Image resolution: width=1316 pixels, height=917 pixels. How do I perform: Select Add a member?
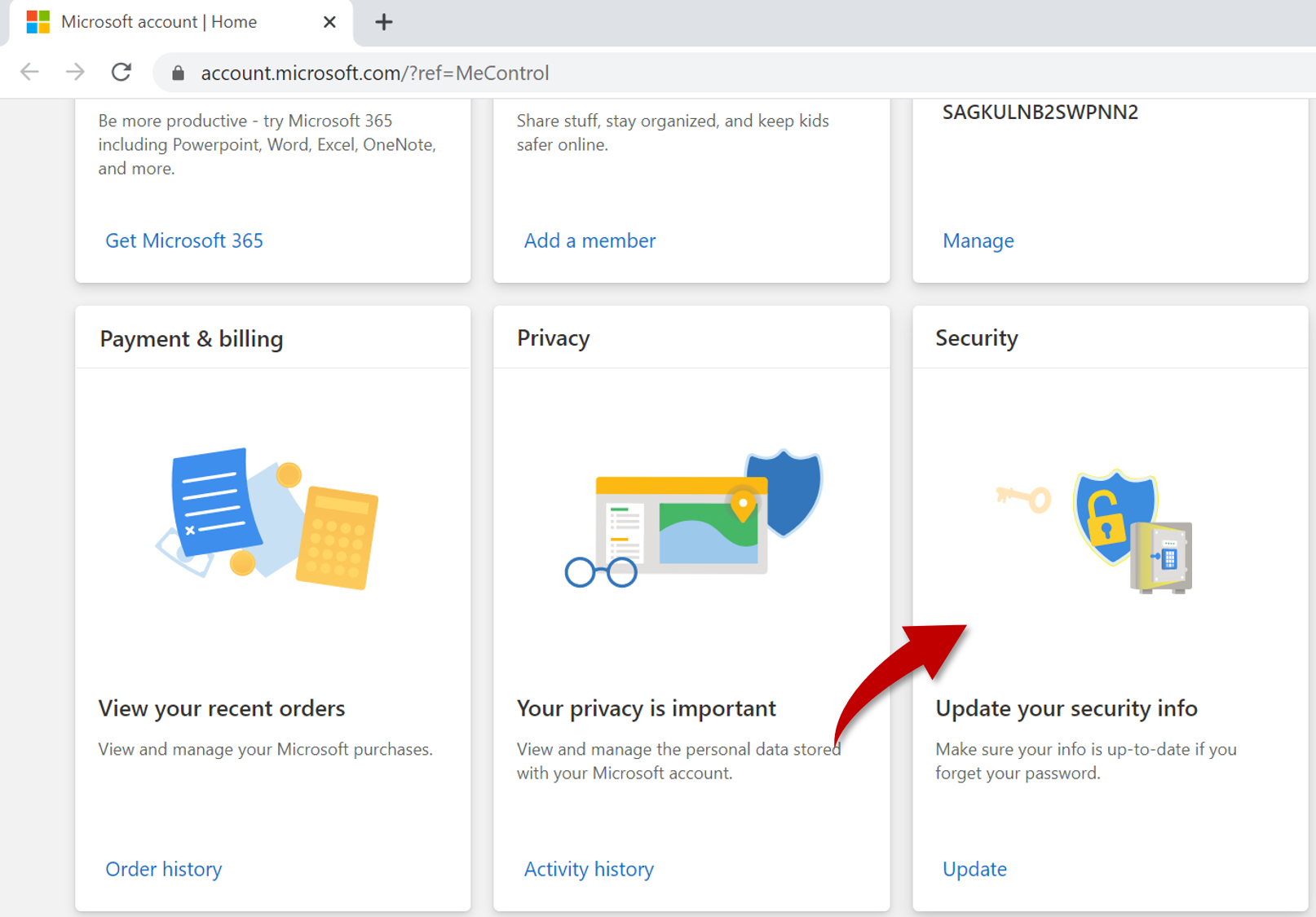coord(590,240)
